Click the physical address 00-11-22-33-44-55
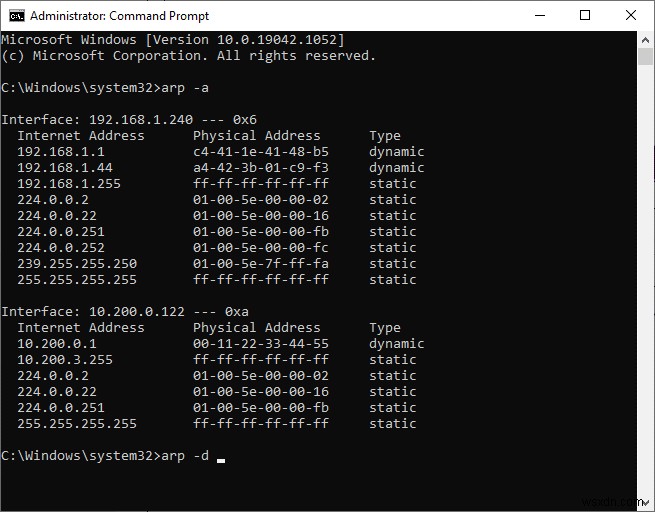 coord(260,344)
